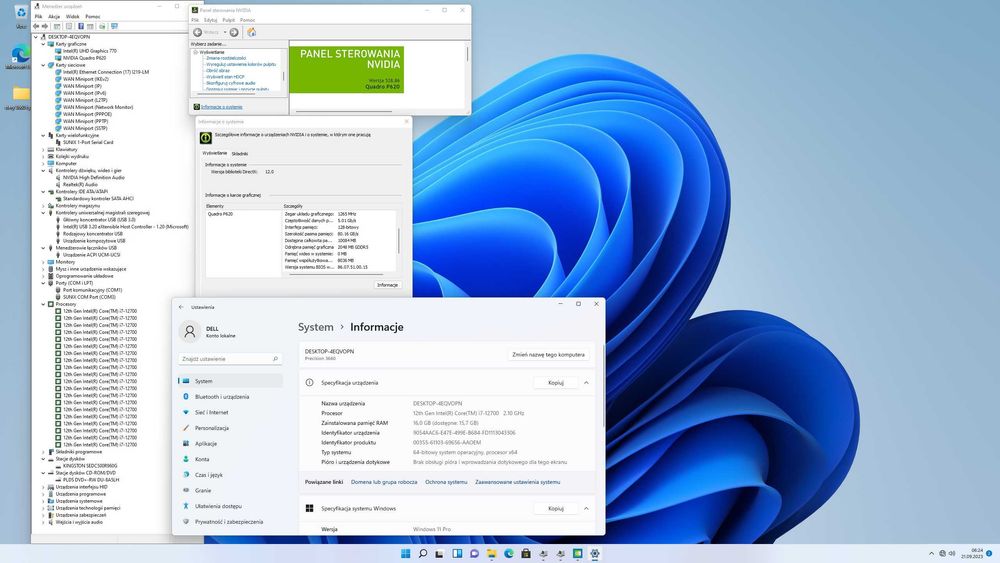
Task: Select Personalizacja in Settings sidebar
Action: click(x=230, y=428)
